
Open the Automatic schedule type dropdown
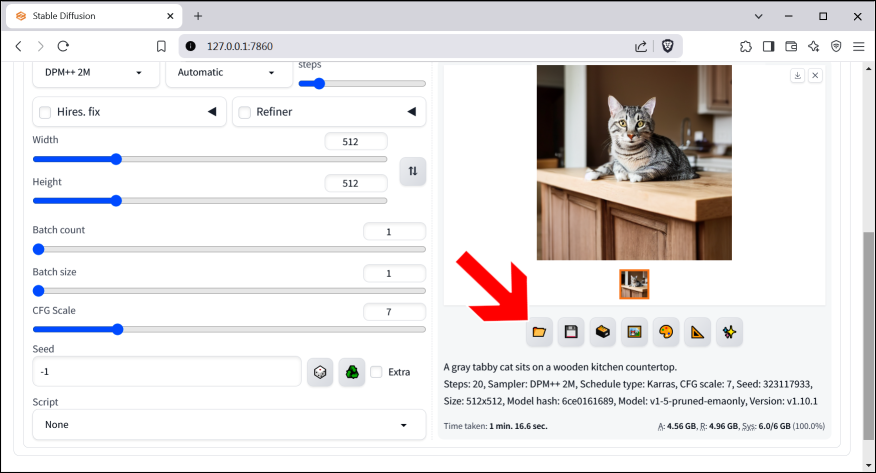pyautogui.click(x=225, y=72)
